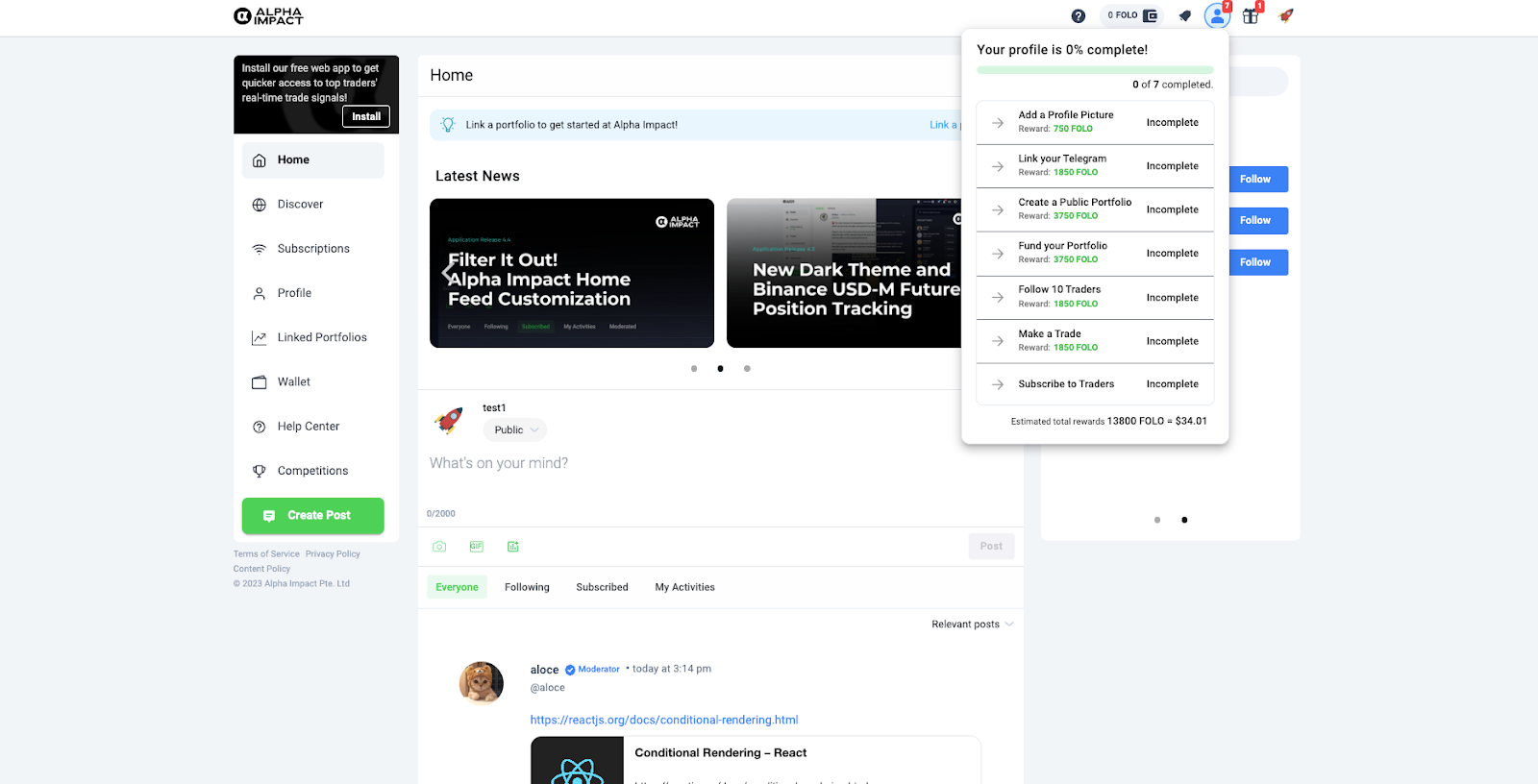Open the Content Policy link
The image size is (1538, 784).
[261, 569]
